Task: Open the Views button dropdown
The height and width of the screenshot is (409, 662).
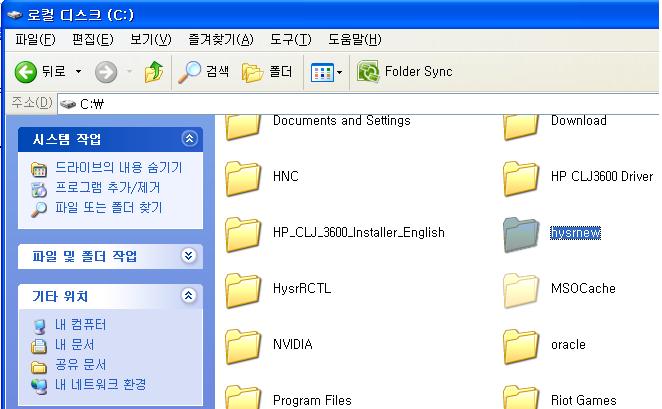Action: click(x=327, y=72)
